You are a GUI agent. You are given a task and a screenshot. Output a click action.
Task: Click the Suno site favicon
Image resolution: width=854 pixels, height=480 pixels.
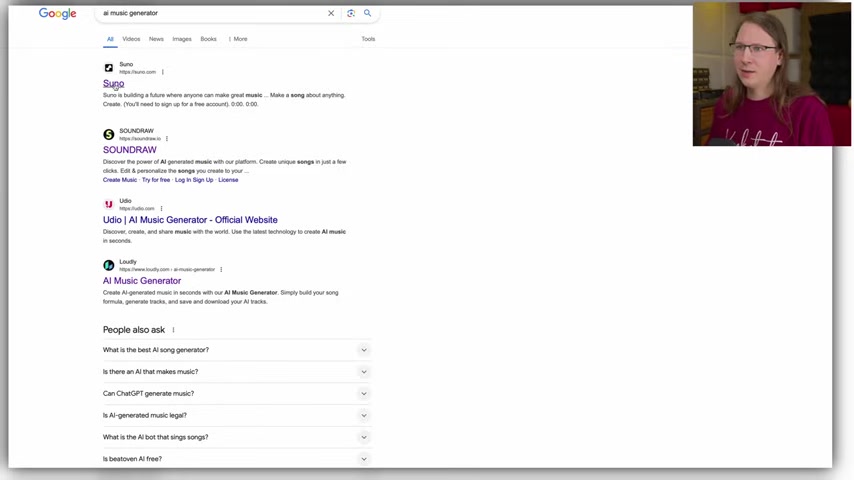point(109,68)
